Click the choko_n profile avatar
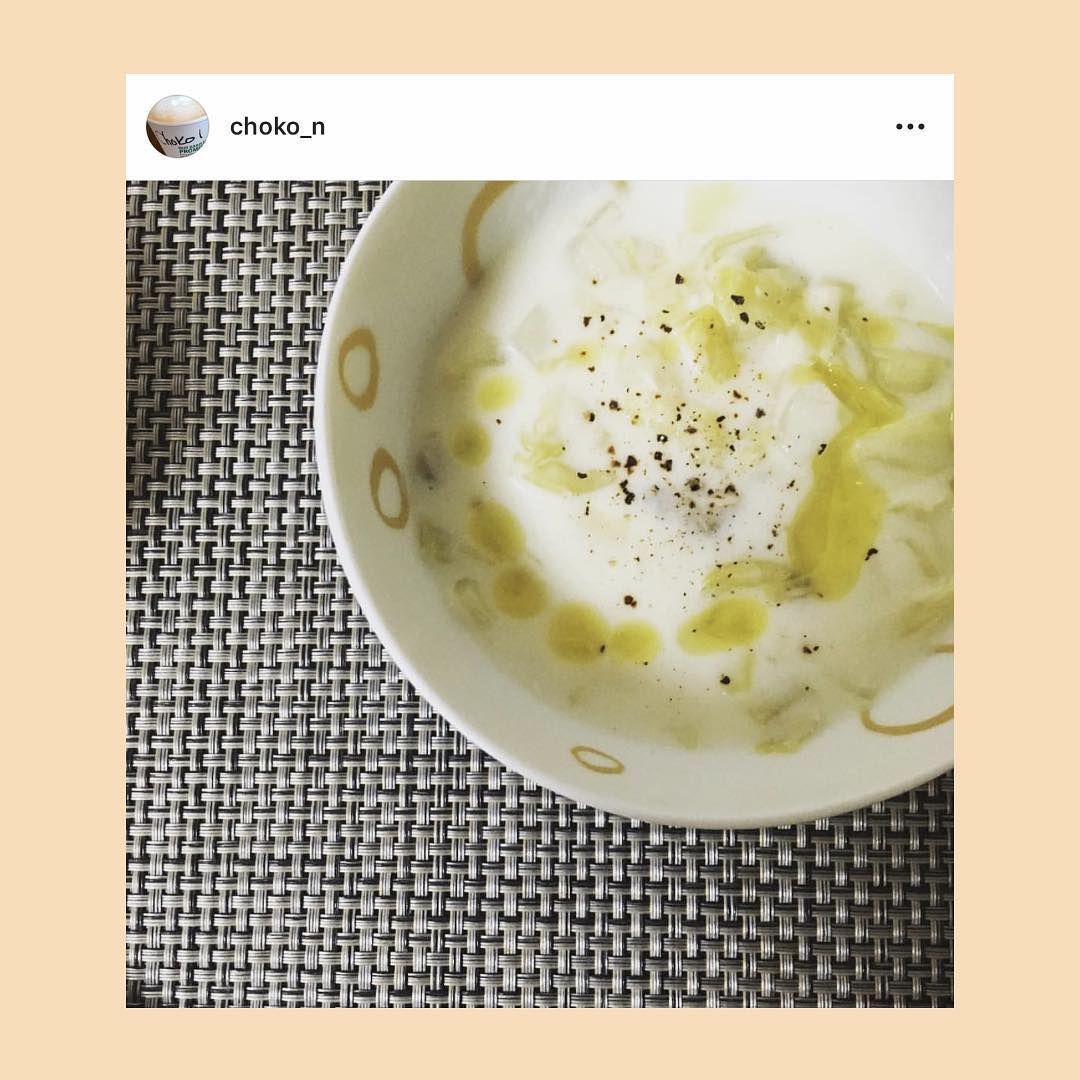Viewport: 1080px width, 1080px height. click(x=178, y=127)
